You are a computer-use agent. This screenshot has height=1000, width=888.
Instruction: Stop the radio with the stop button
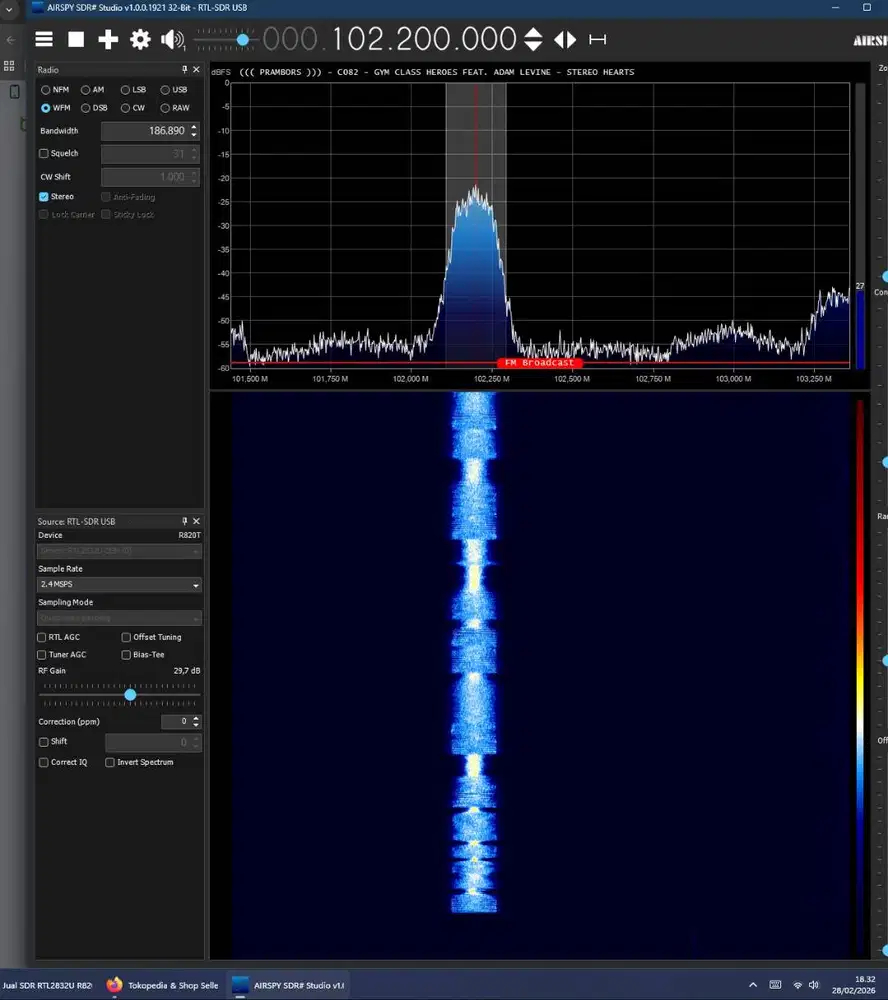pos(76,40)
